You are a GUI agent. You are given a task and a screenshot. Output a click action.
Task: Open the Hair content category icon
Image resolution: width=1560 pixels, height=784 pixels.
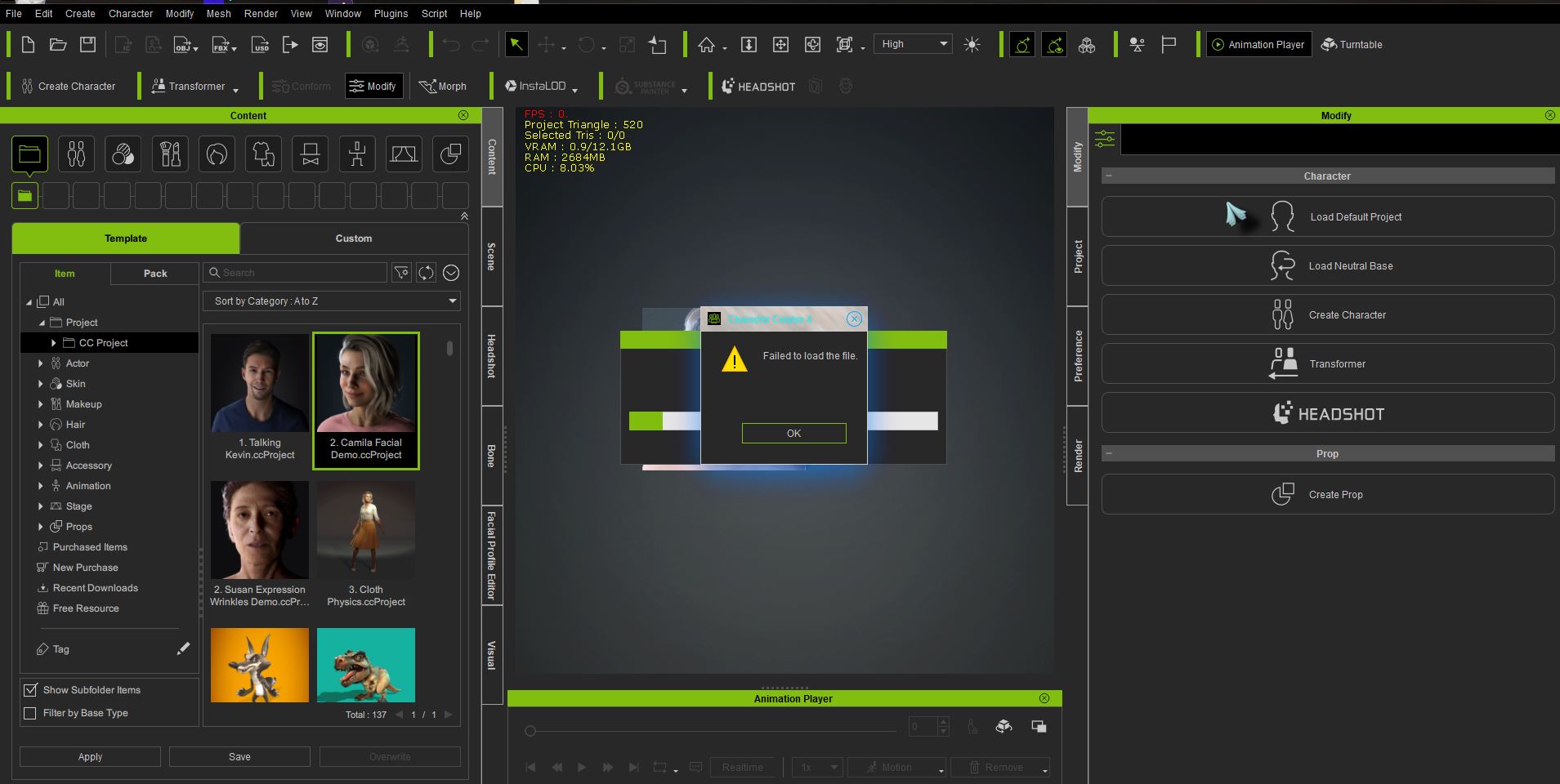[217, 154]
